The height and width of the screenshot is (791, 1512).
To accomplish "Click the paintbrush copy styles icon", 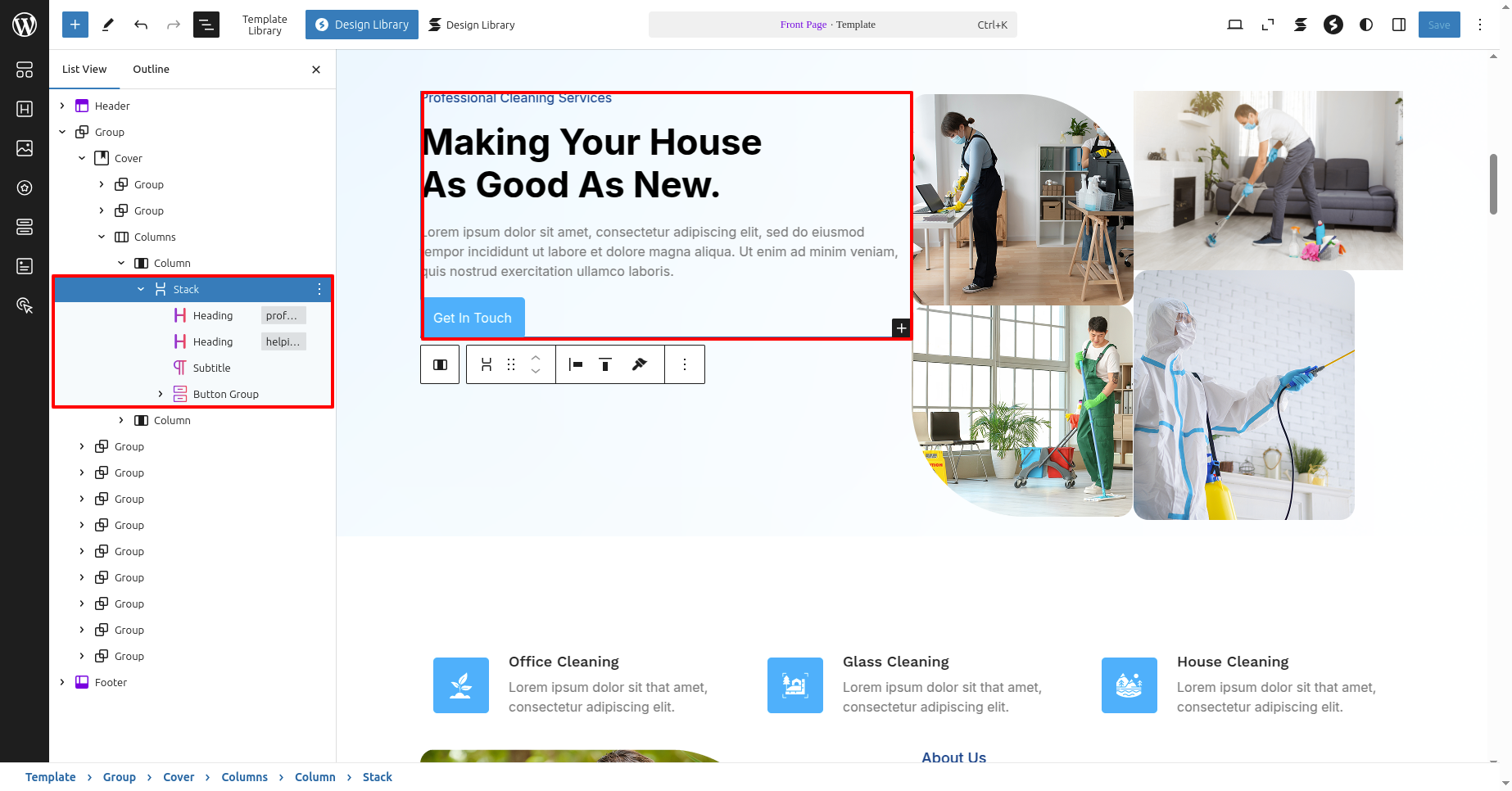I will tap(640, 364).
